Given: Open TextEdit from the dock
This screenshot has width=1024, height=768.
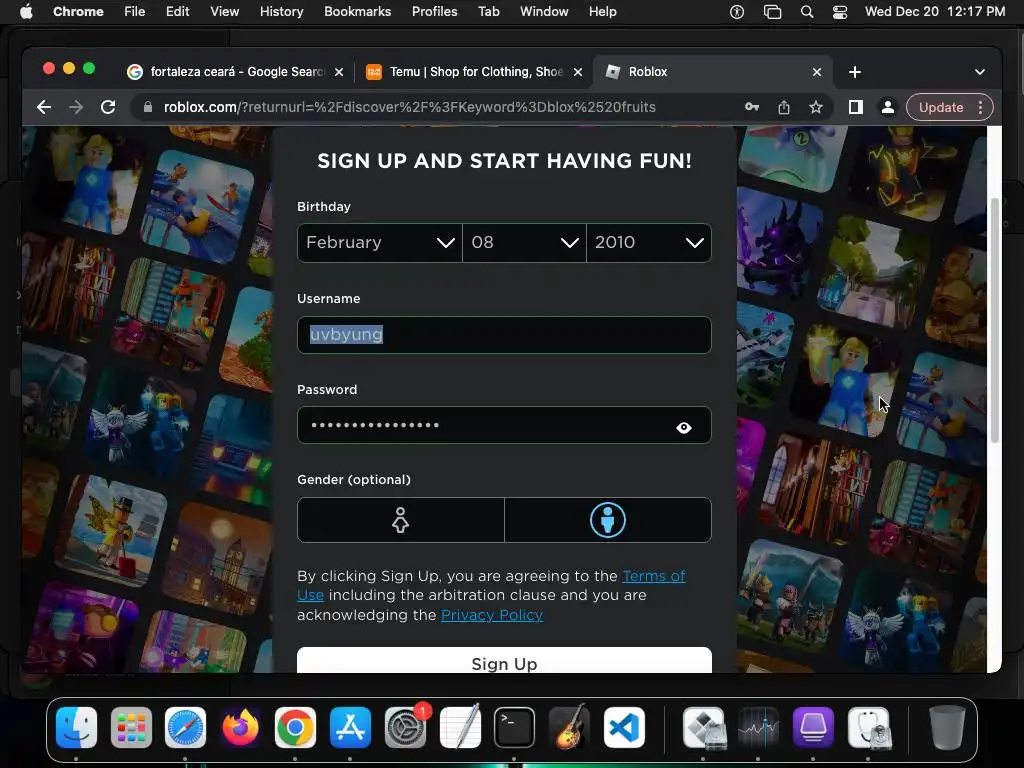Looking at the screenshot, I should 460,727.
